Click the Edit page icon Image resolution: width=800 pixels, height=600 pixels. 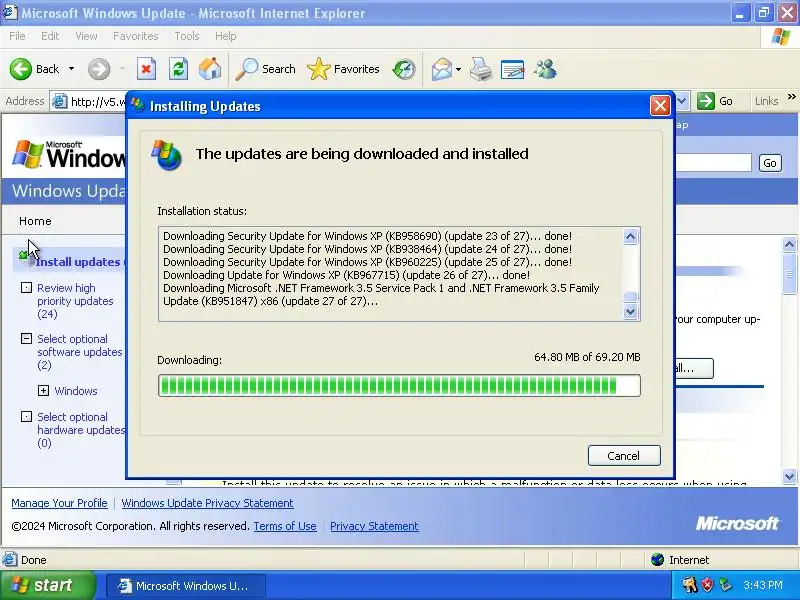tap(513, 69)
